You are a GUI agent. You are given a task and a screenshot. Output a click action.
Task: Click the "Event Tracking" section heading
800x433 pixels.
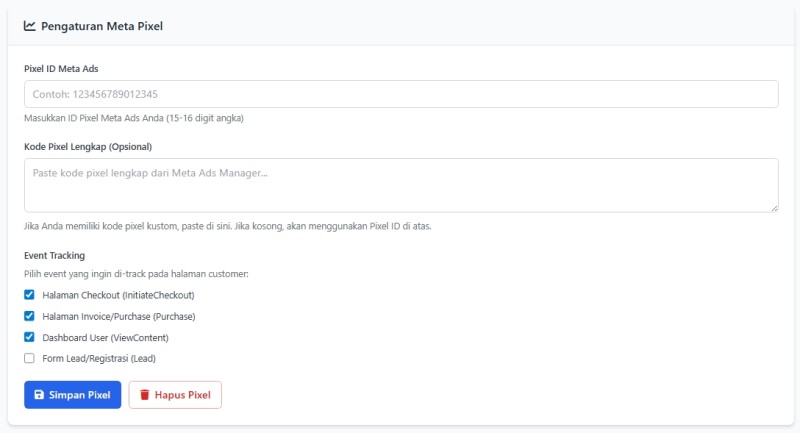coord(54,255)
